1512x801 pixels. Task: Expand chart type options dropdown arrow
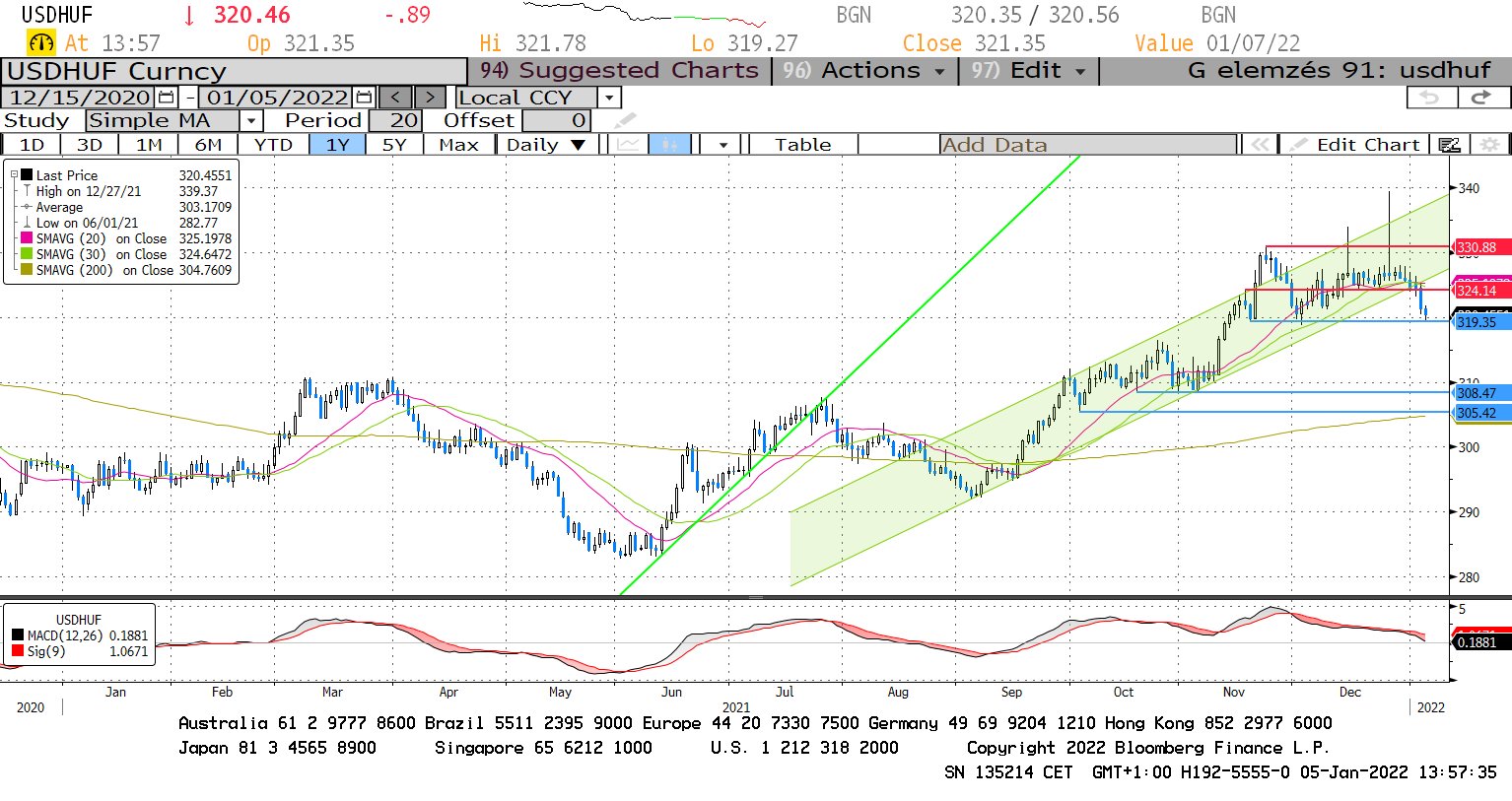click(x=723, y=145)
